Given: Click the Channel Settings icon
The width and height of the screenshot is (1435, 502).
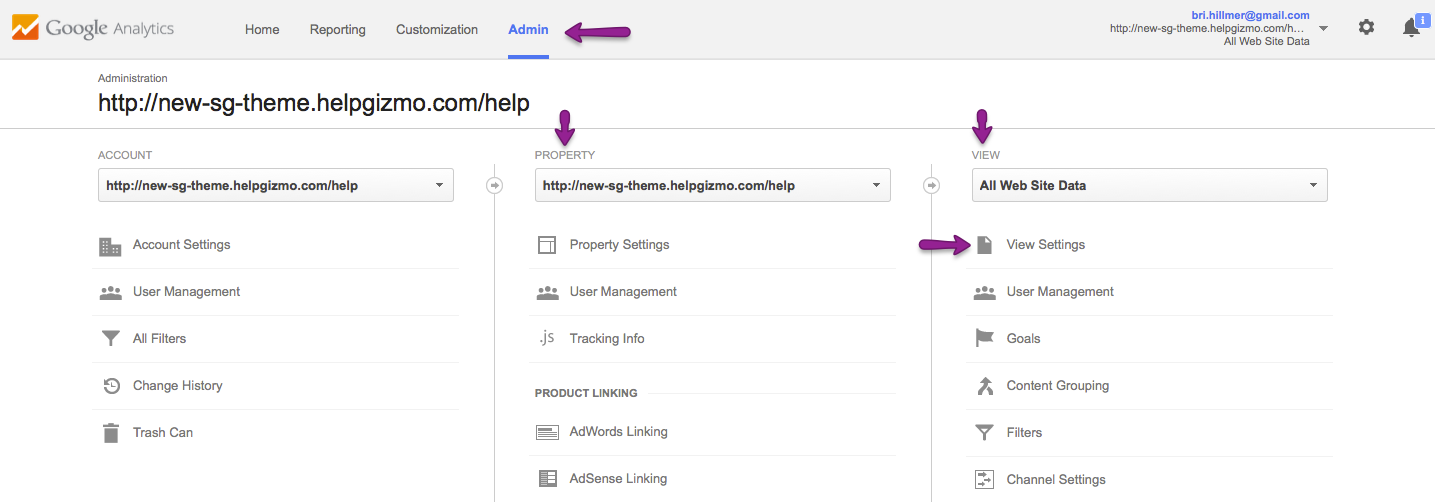Looking at the screenshot, I should [x=984, y=480].
